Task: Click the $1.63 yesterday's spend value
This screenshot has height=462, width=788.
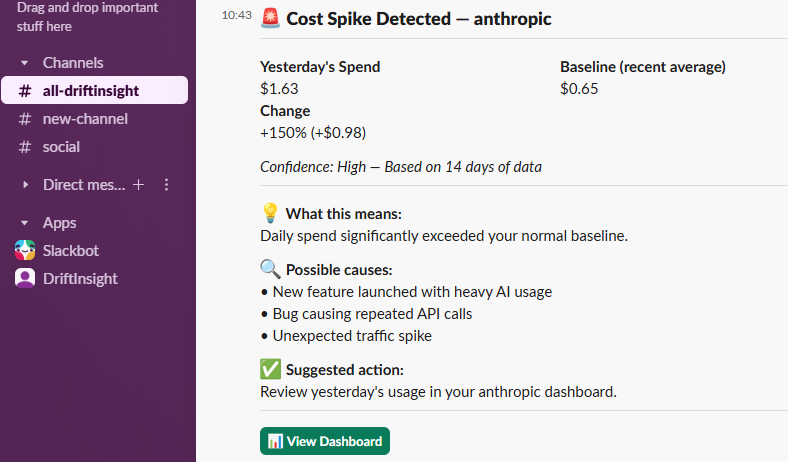Action: pos(279,89)
